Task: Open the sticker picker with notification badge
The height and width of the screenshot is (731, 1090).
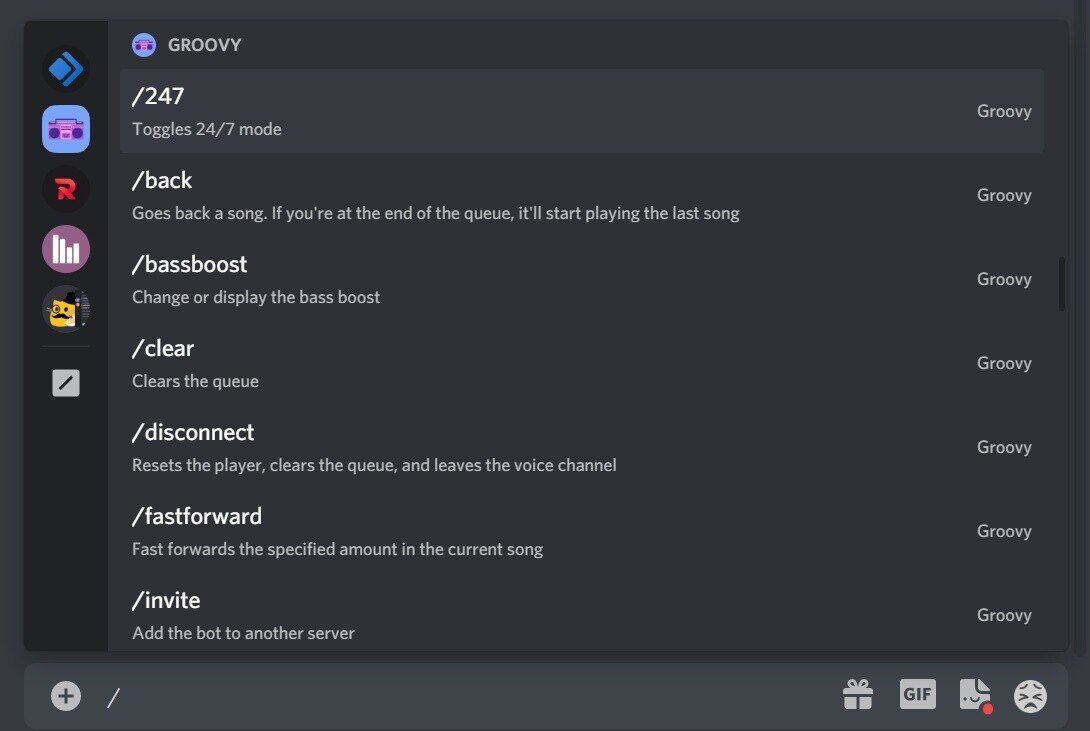Action: click(973, 694)
